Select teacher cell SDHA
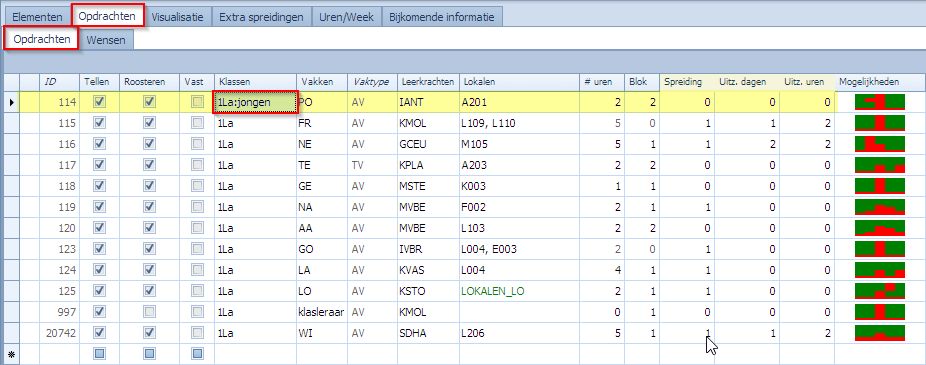Image resolution: width=926 pixels, height=365 pixels. point(428,333)
